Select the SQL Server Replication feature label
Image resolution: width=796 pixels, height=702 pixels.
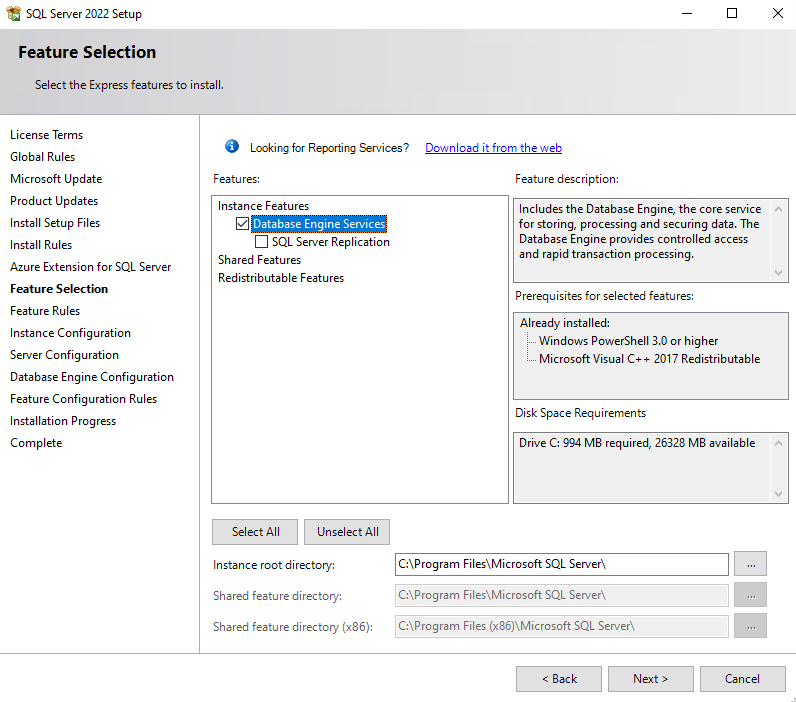click(x=330, y=242)
